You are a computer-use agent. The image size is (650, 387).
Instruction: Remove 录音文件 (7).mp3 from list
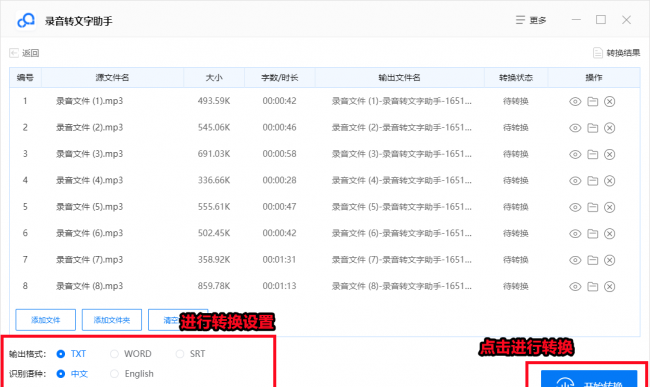[609, 260]
